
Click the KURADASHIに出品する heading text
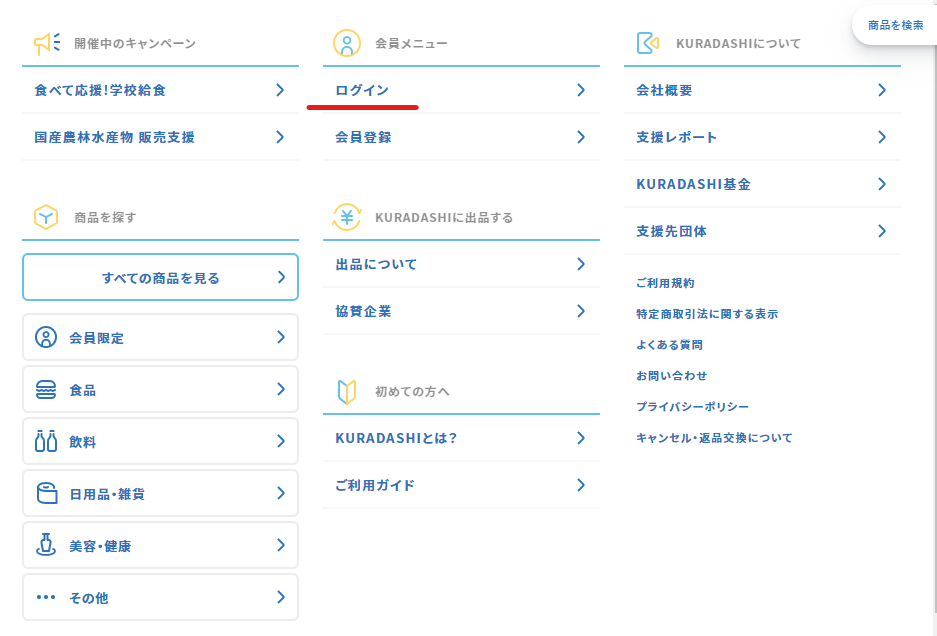coord(444,218)
